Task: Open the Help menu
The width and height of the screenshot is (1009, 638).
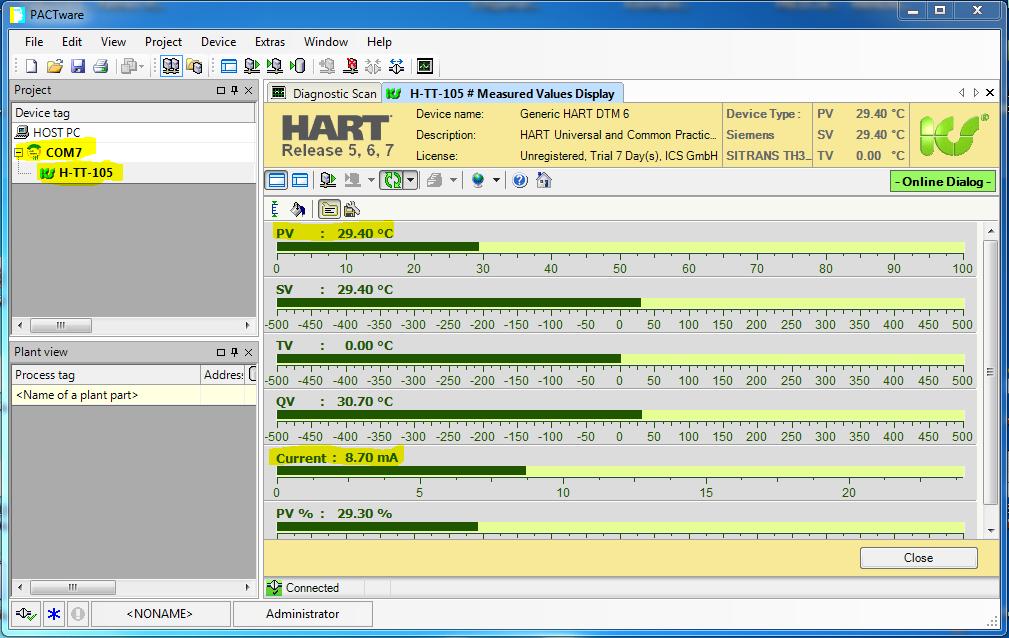Action: pos(379,42)
